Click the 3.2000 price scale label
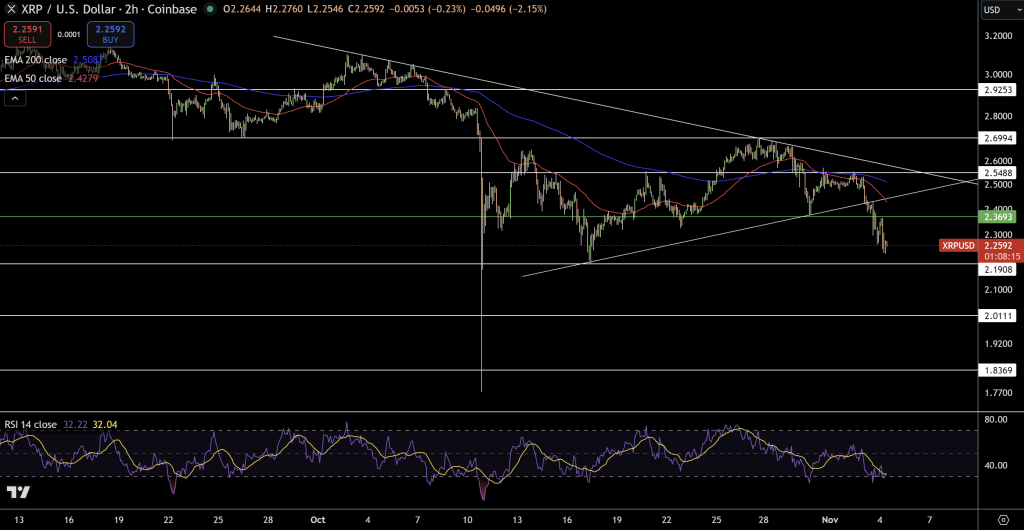1024x530 pixels. (x=997, y=36)
